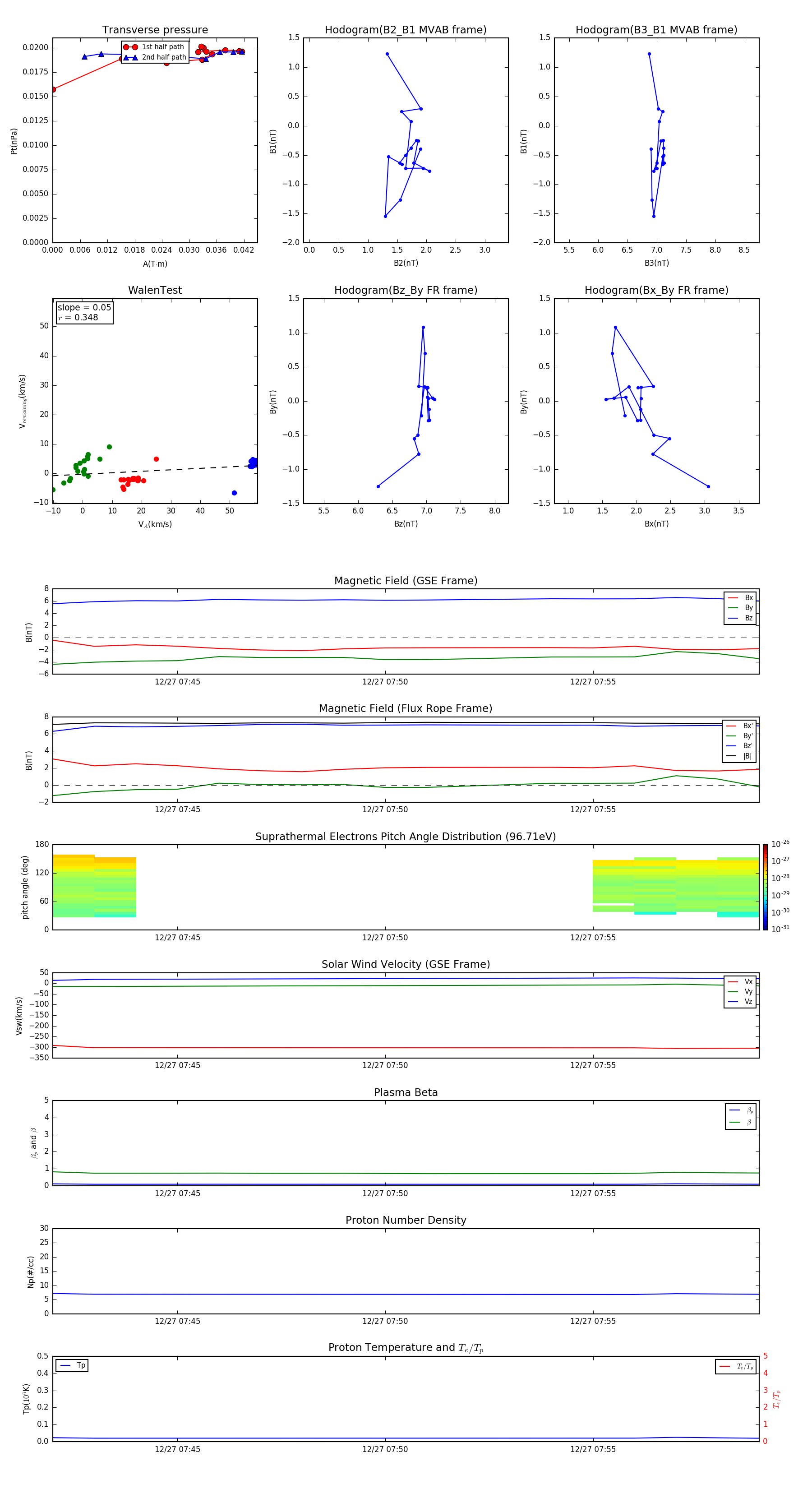Click the '10^-31' colorbar label
Screen dimensions: 812x1489
point(780,929)
